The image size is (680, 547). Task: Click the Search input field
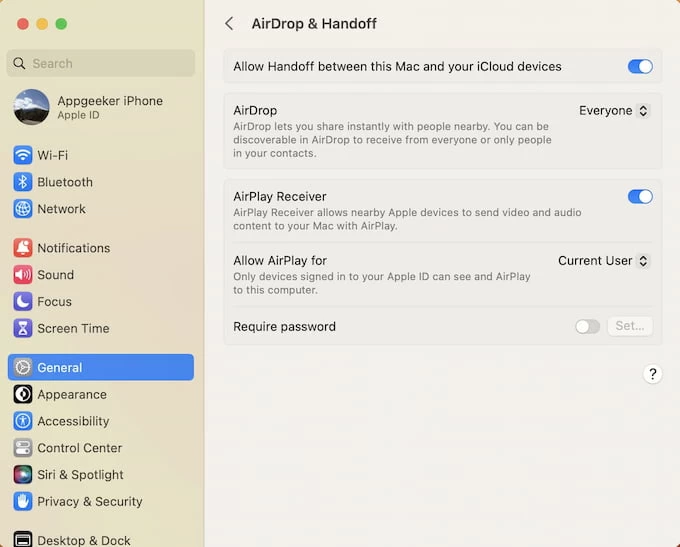101,63
